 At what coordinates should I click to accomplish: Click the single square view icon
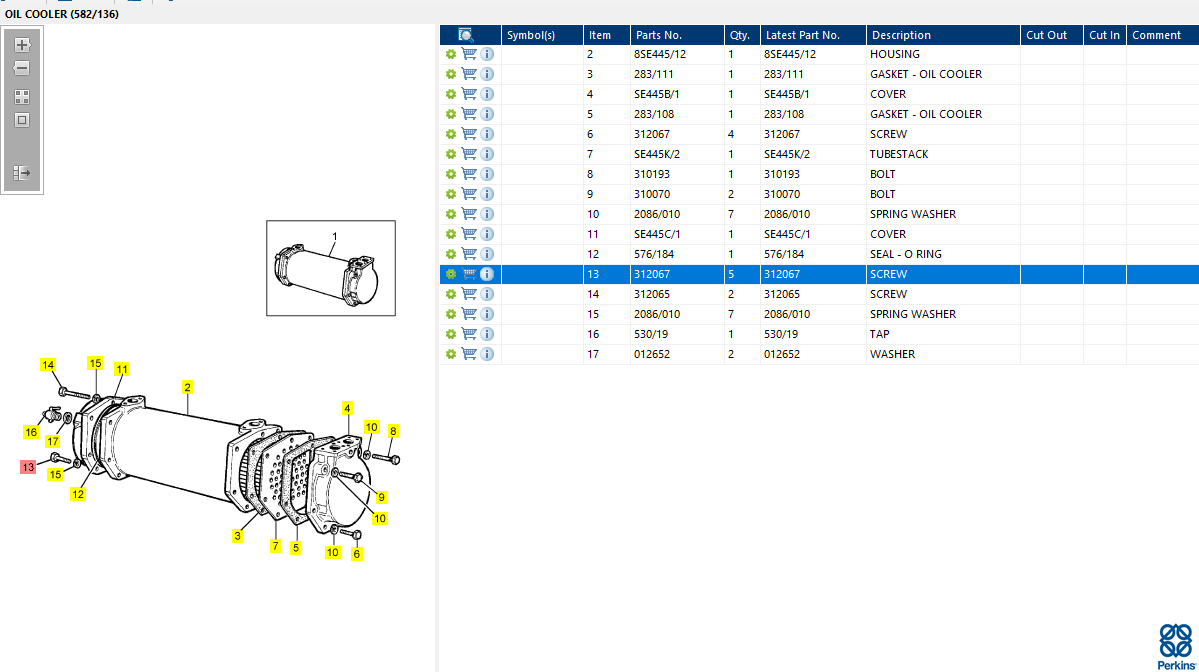click(21, 120)
